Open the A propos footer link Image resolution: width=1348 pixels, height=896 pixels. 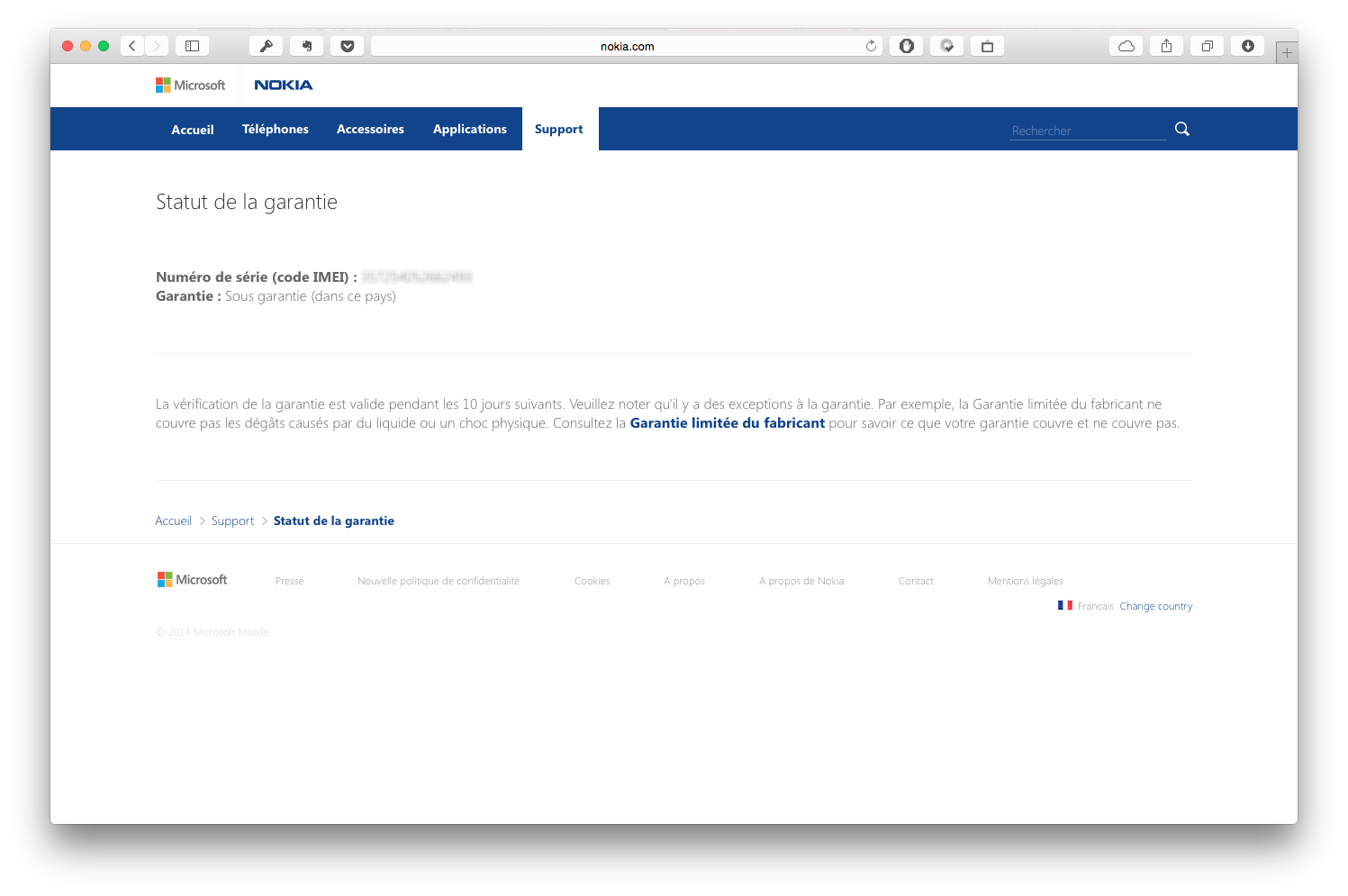click(684, 581)
